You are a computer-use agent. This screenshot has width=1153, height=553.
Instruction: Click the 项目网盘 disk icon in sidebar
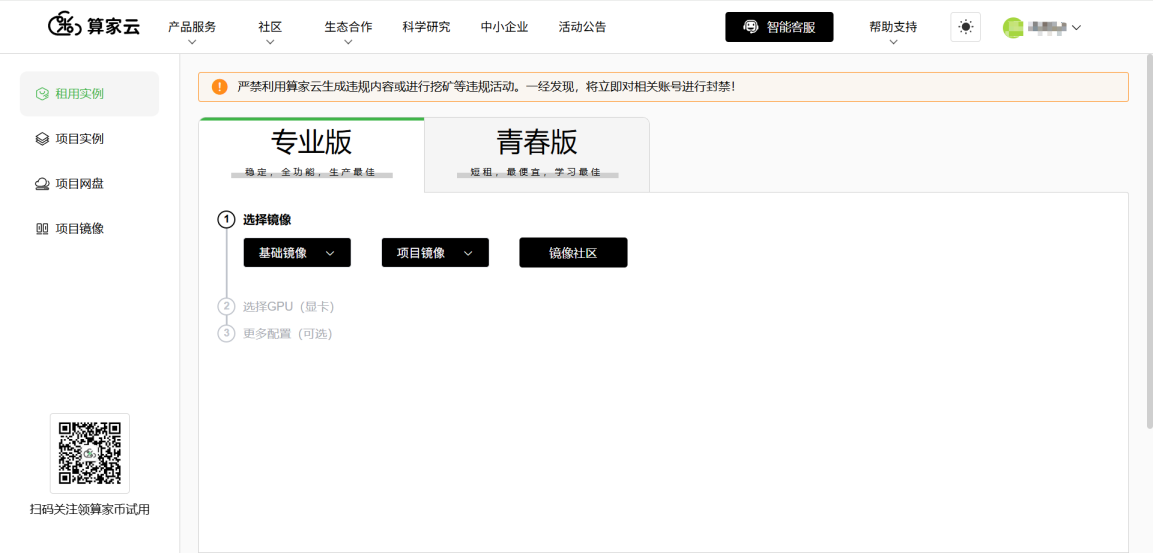tap(42, 184)
